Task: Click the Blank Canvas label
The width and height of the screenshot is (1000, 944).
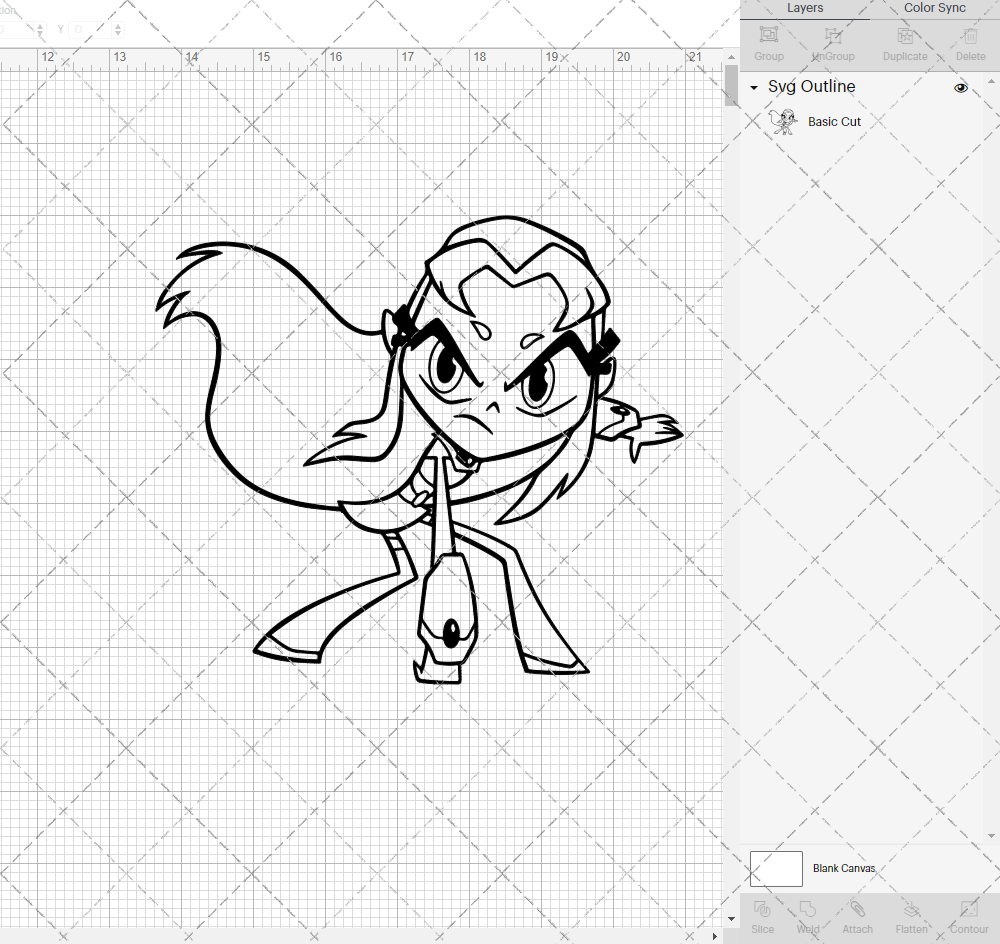Action: coord(844,868)
